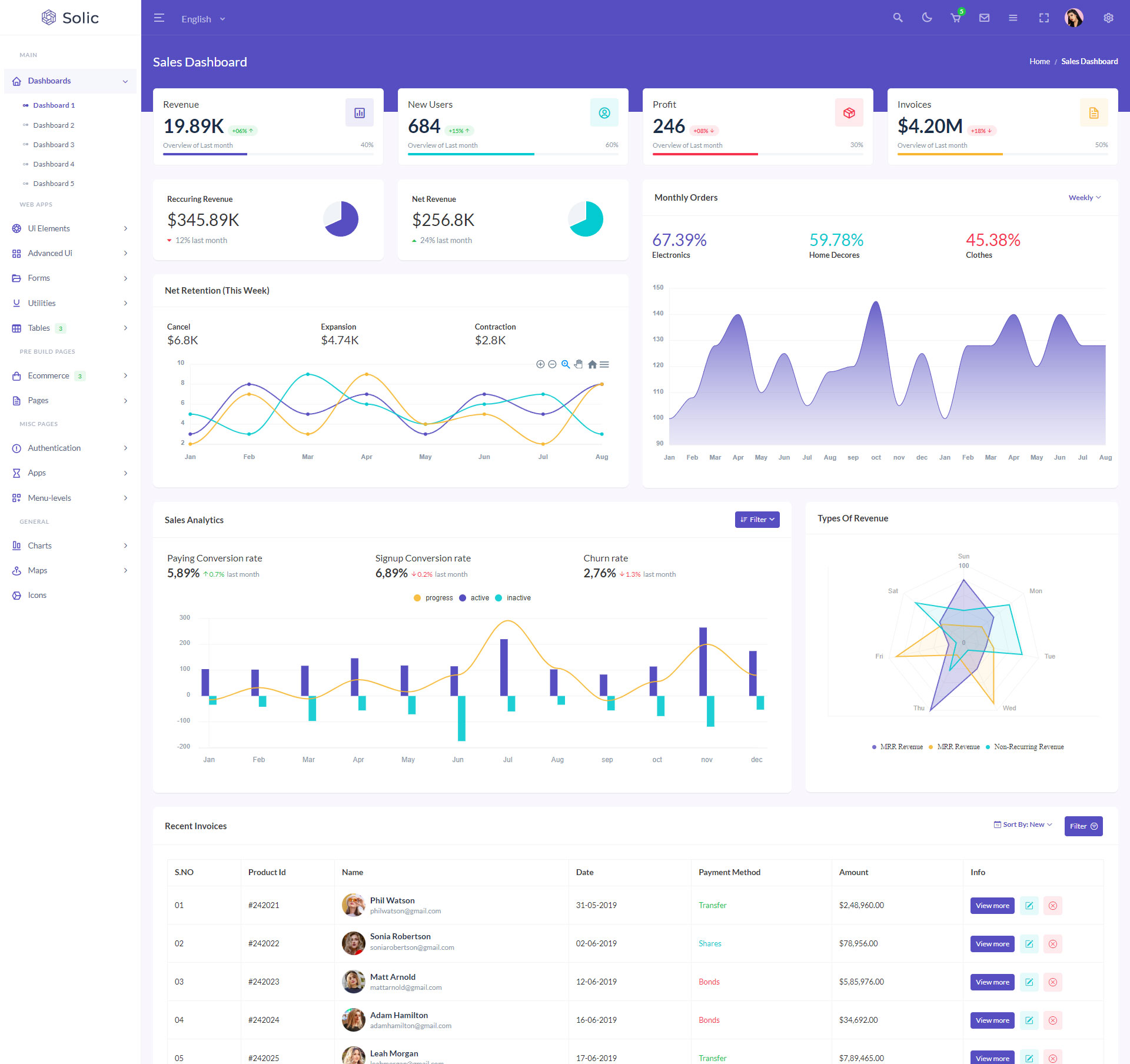This screenshot has width=1130, height=1064.
Task: Enter fullscreen mode icon
Action: pyautogui.click(x=1043, y=18)
